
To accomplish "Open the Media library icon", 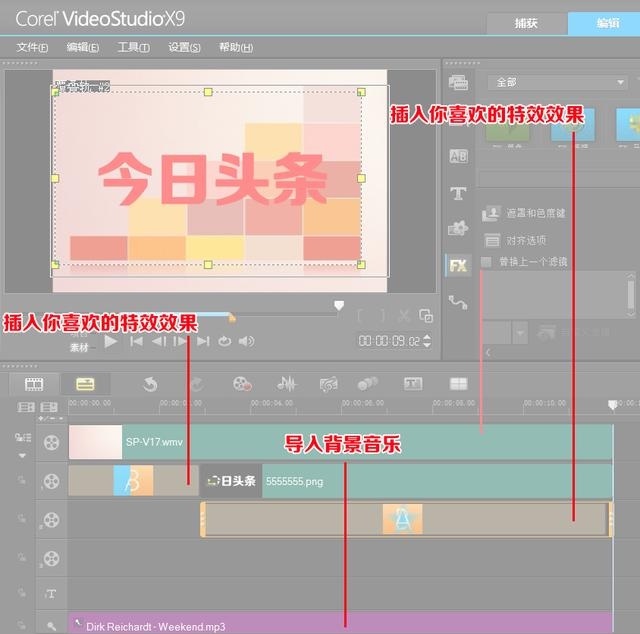I will 458,83.
